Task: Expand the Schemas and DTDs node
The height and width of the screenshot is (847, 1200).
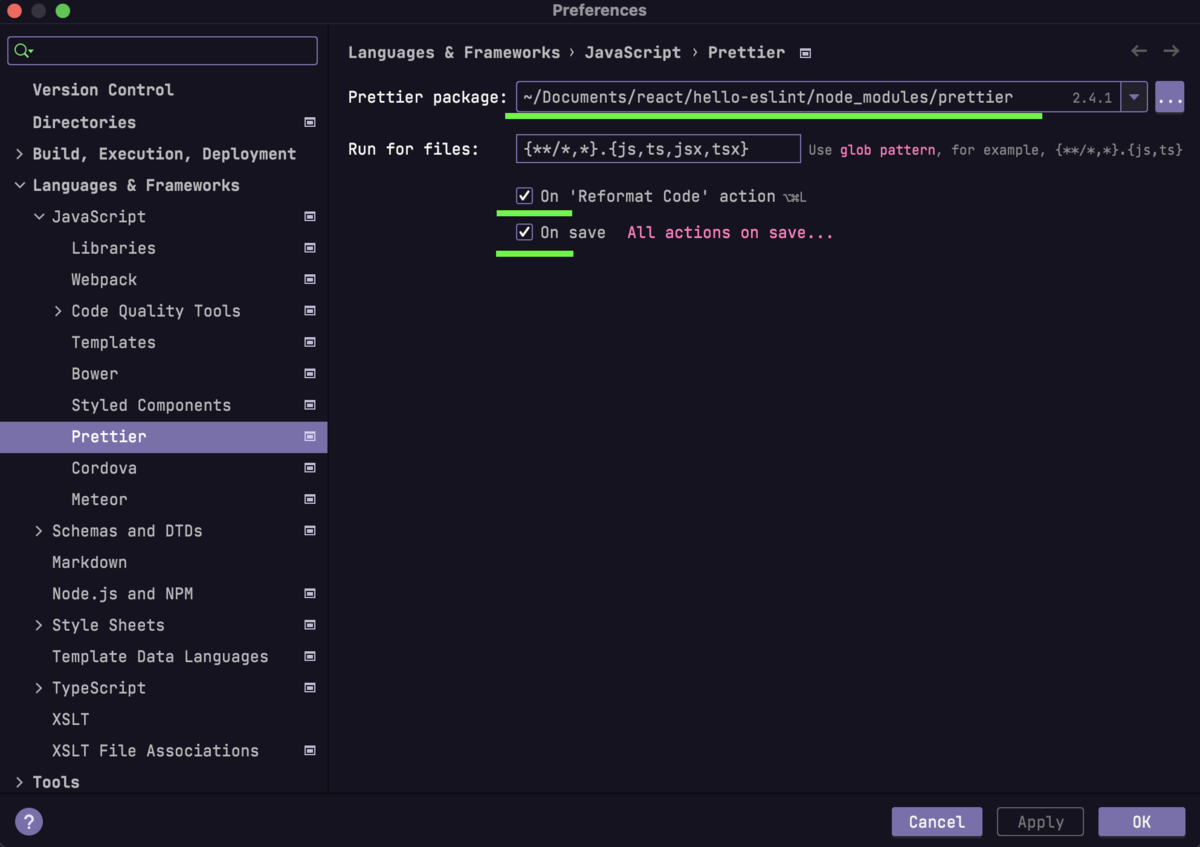Action: [39, 531]
